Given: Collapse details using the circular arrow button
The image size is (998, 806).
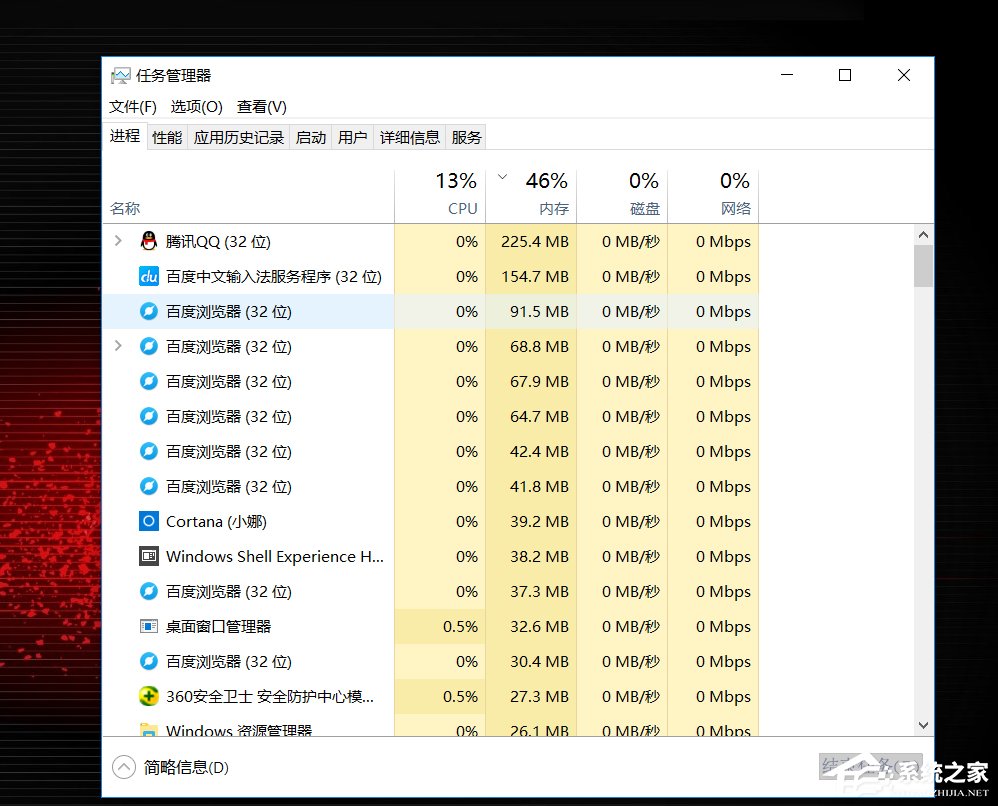Looking at the screenshot, I should (x=124, y=767).
